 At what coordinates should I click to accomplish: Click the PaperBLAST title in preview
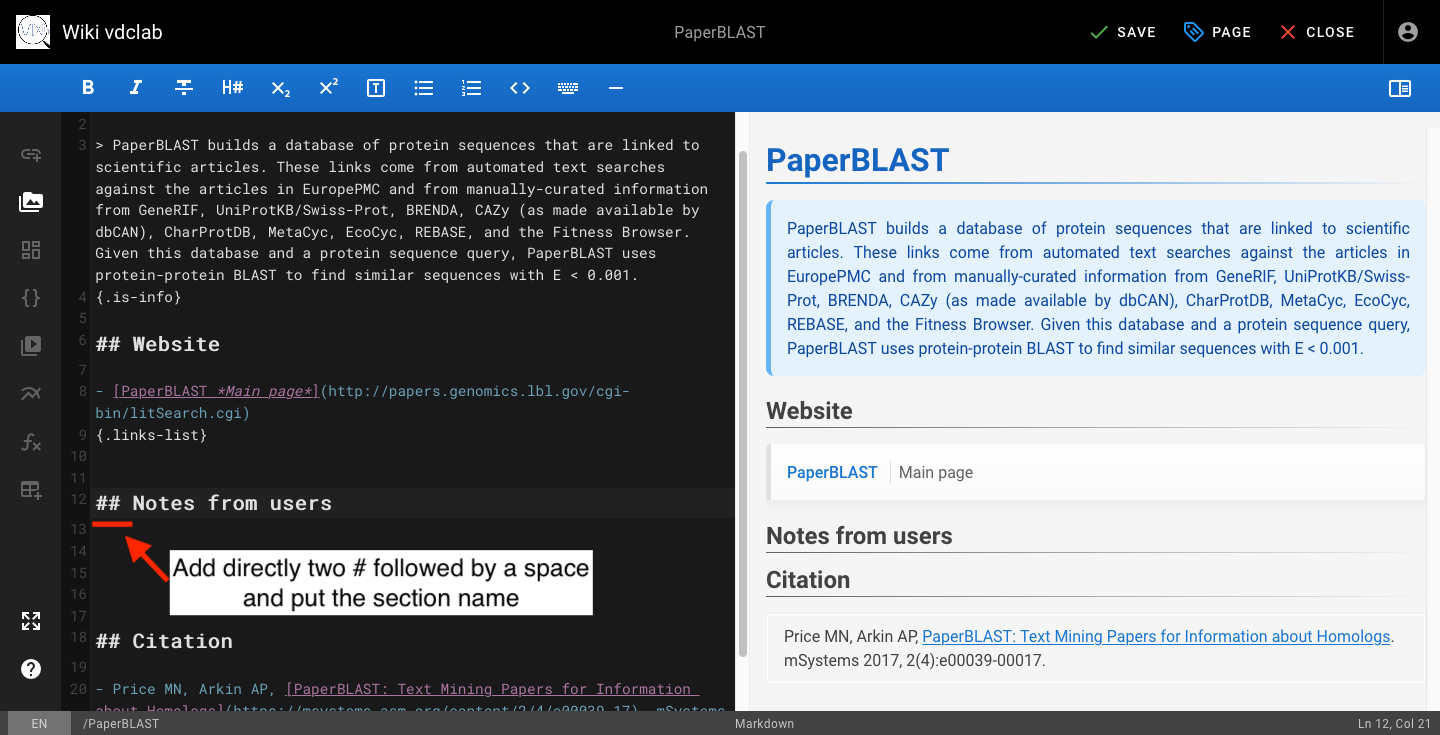pyautogui.click(x=857, y=160)
